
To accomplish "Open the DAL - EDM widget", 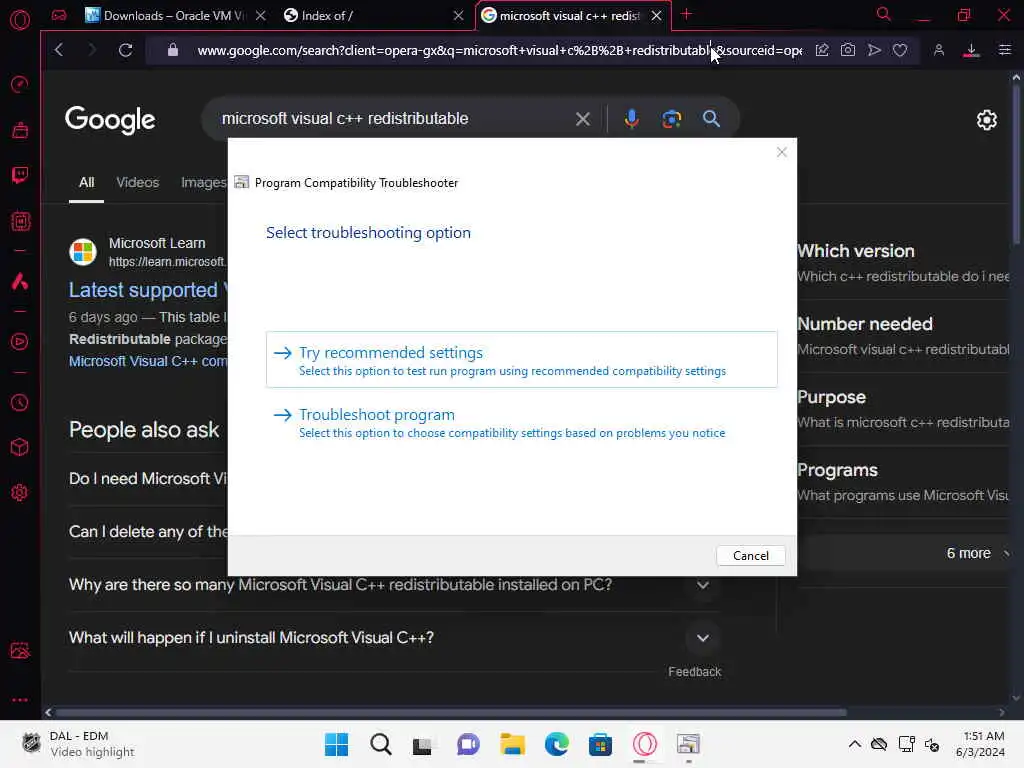I will point(78,744).
